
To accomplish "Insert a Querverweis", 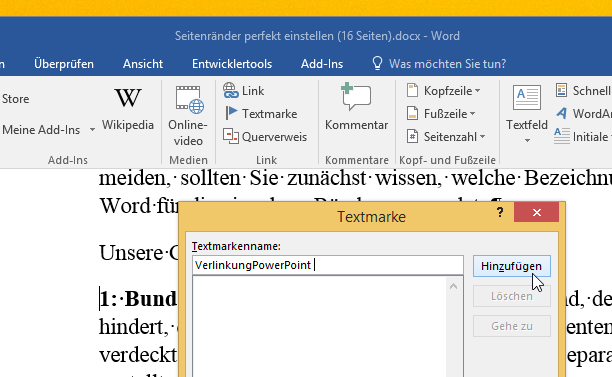I will coord(265,137).
